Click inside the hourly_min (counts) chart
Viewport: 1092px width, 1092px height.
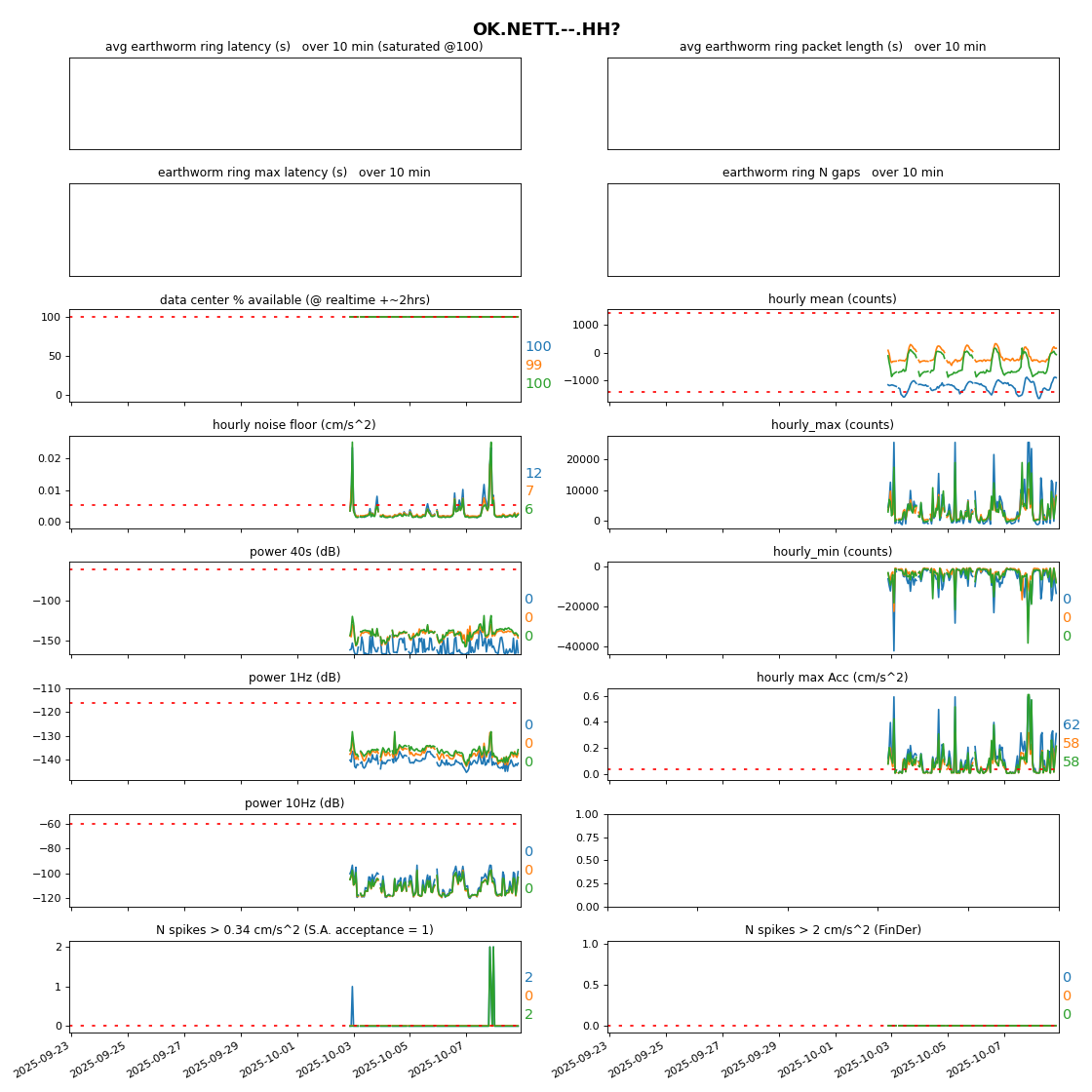click(x=833, y=607)
